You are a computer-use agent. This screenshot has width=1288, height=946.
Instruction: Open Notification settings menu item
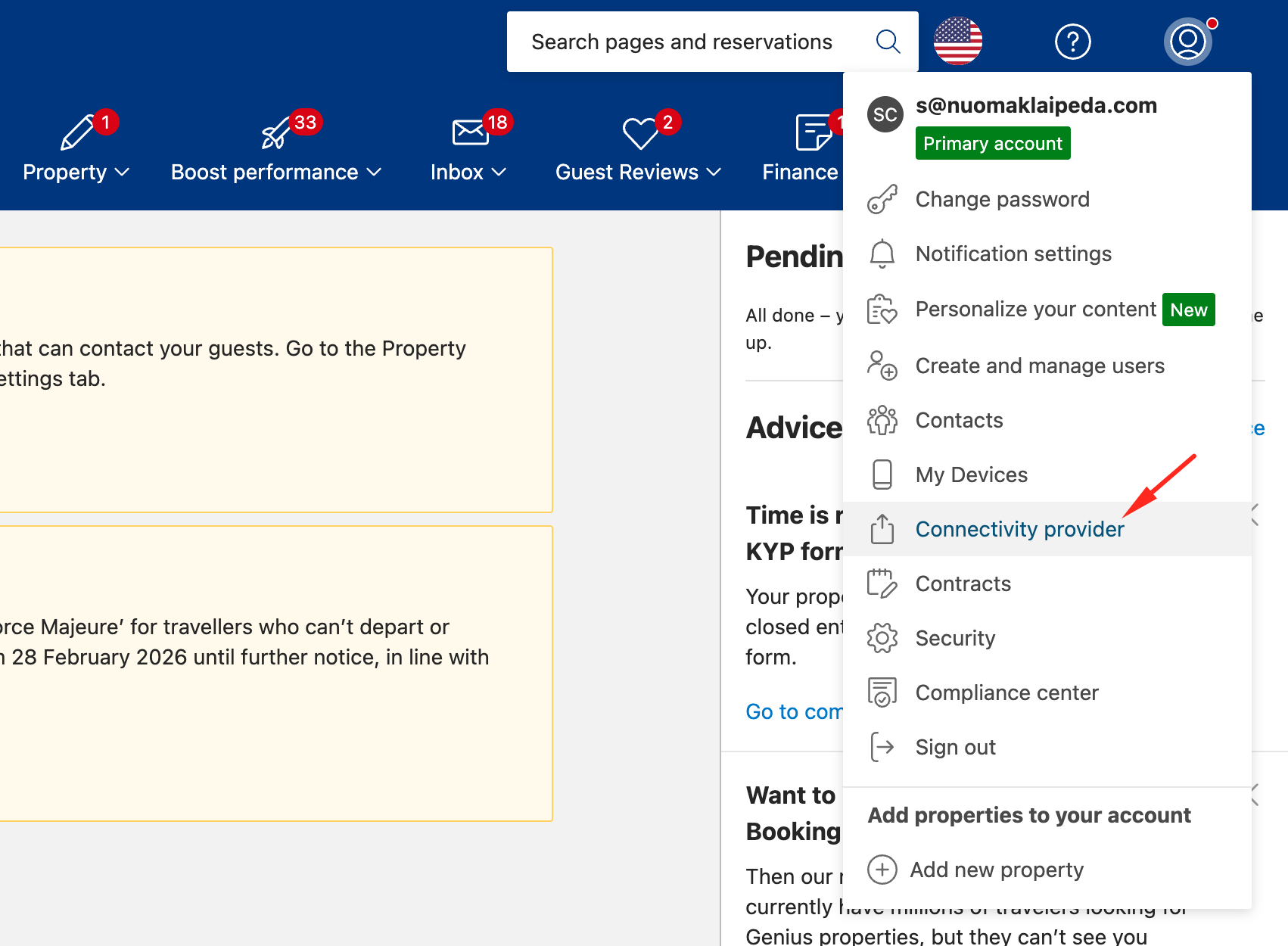(x=1013, y=254)
